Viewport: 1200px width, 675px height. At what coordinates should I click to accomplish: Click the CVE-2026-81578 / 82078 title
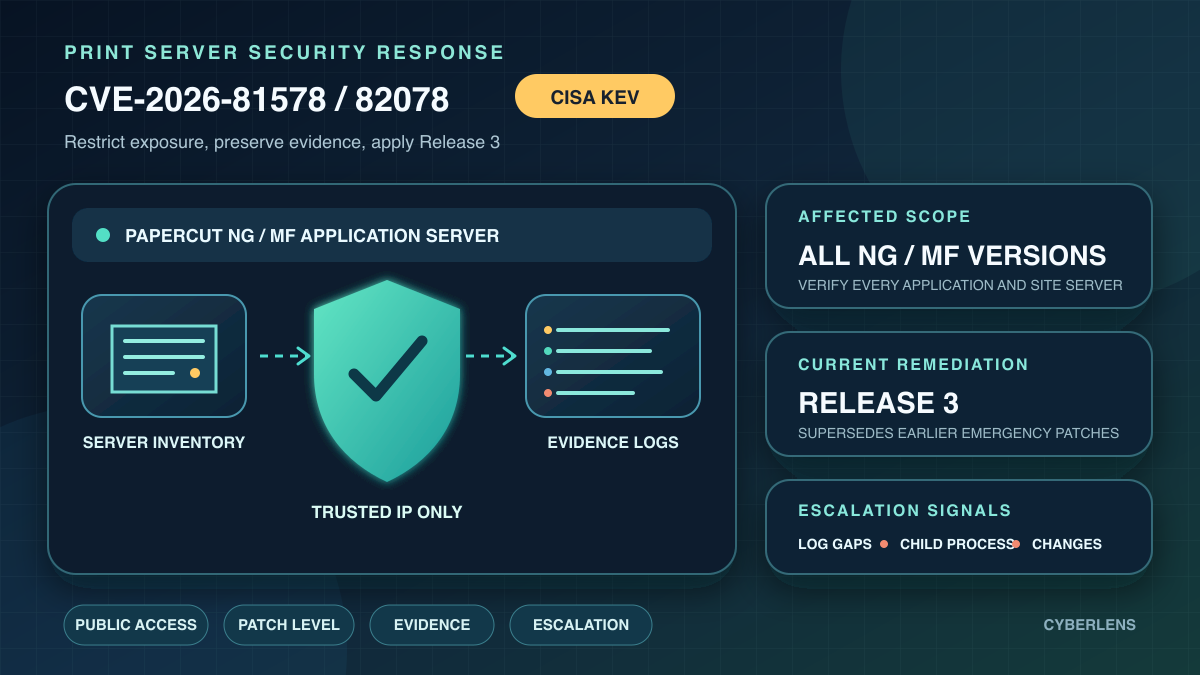click(257, 99)
